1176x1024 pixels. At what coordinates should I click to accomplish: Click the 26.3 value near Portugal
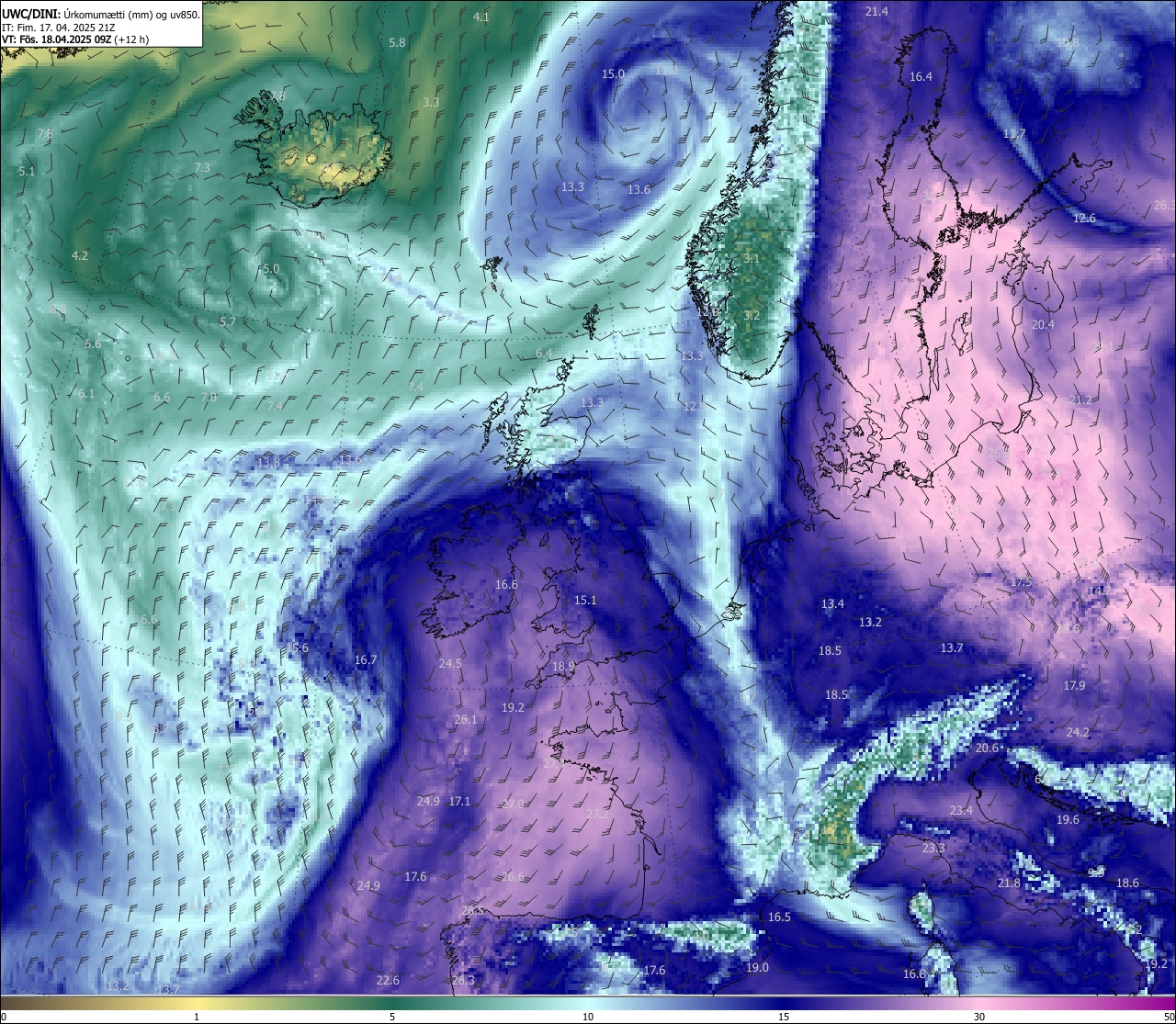click(463, 981)
